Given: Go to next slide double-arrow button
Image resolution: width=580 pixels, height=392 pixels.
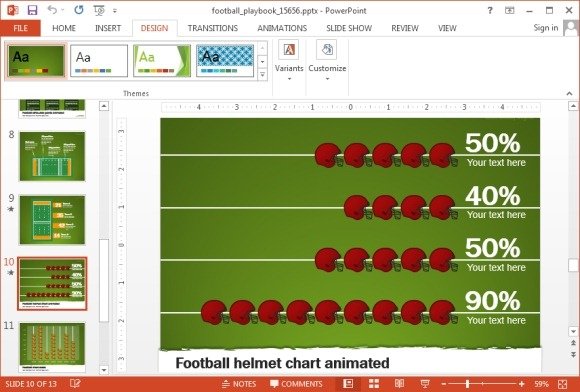Looking at the screenshot, I should pos(573,355).
